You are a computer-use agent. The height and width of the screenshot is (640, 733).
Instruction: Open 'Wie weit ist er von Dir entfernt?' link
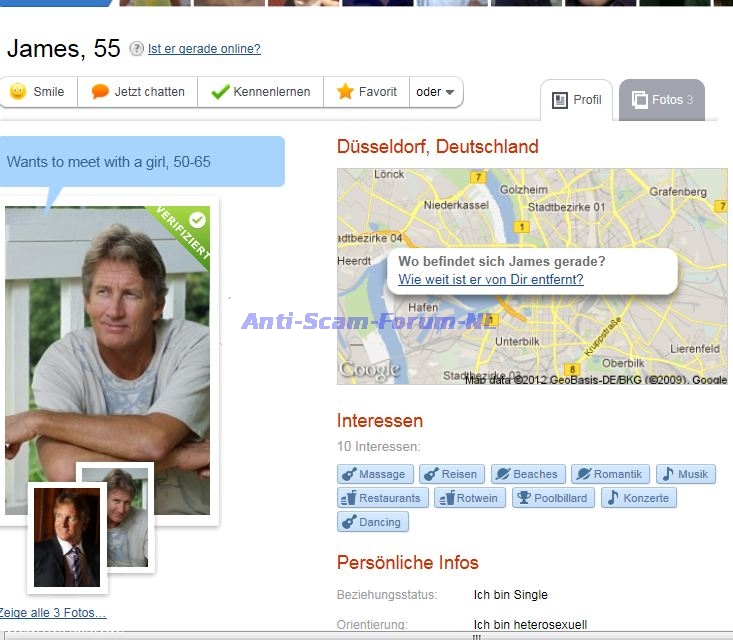(x=491, y=280)
